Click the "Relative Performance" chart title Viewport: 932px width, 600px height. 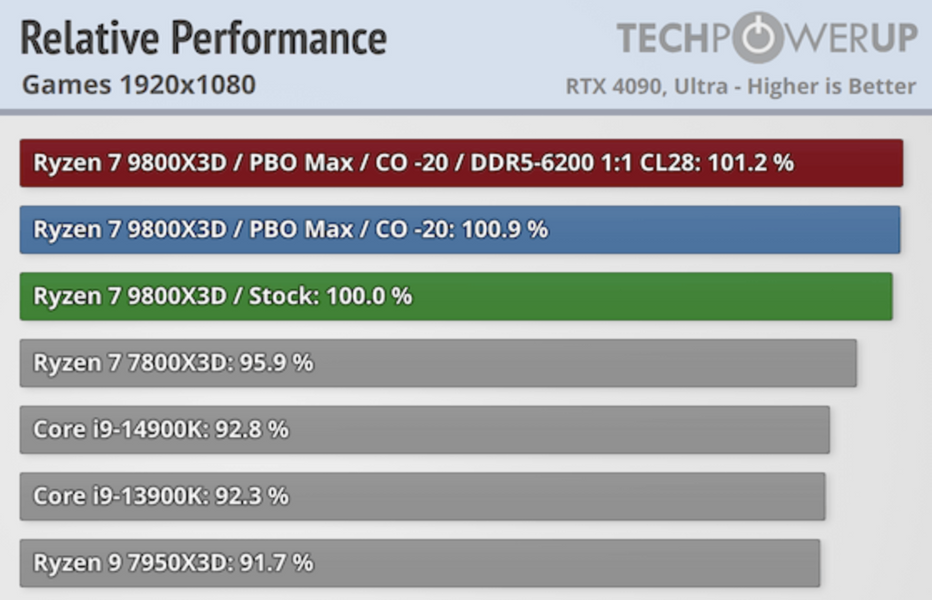point(204,38)
